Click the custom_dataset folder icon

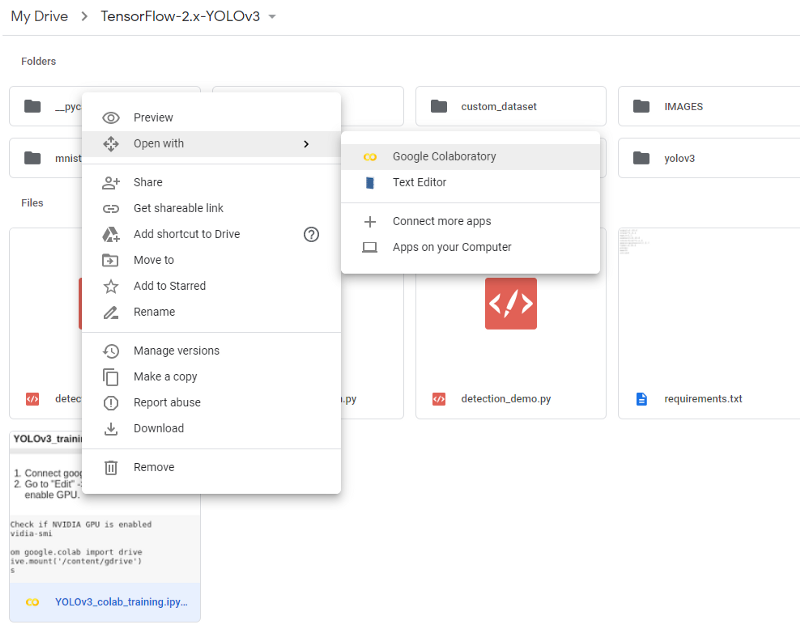point(439,106)
